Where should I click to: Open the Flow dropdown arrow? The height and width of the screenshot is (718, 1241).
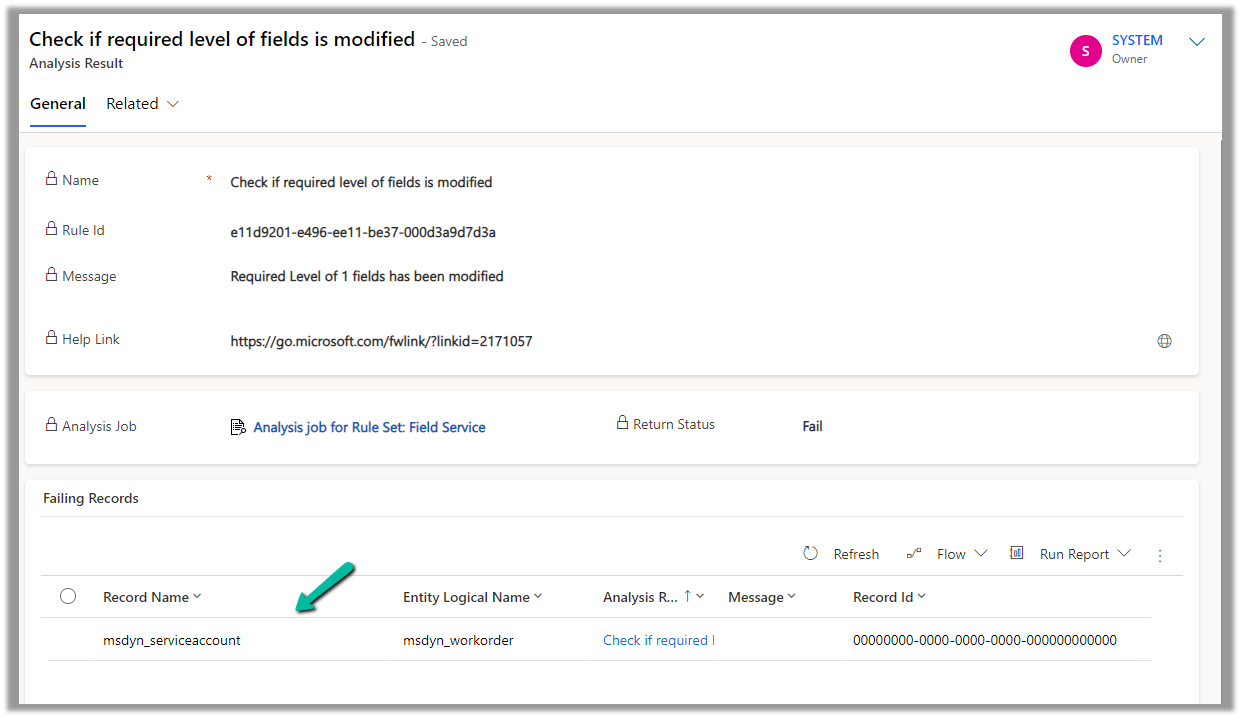(x=980, y=554)
